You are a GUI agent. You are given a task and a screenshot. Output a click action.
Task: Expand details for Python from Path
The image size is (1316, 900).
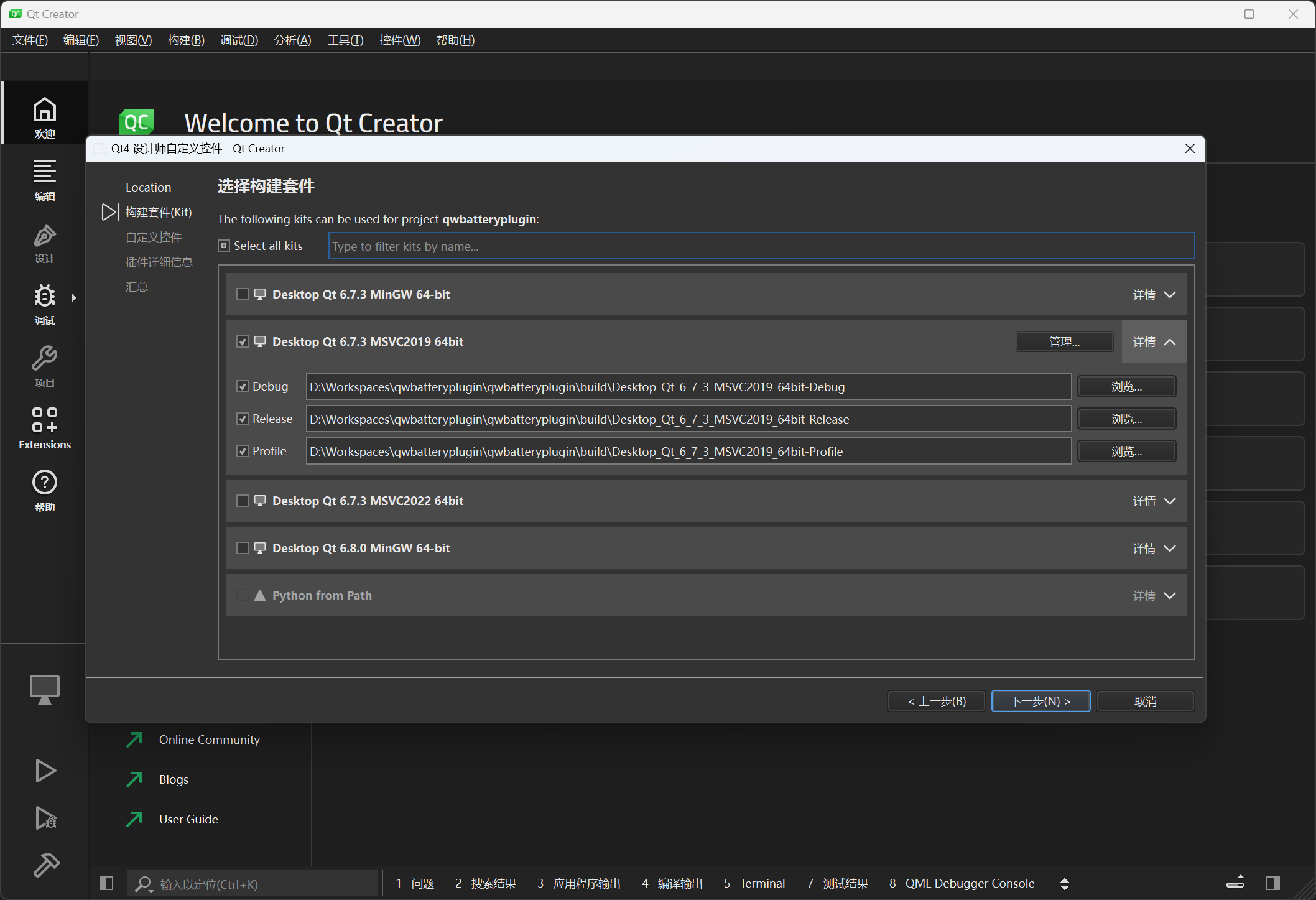click(x=1154, y=595)
